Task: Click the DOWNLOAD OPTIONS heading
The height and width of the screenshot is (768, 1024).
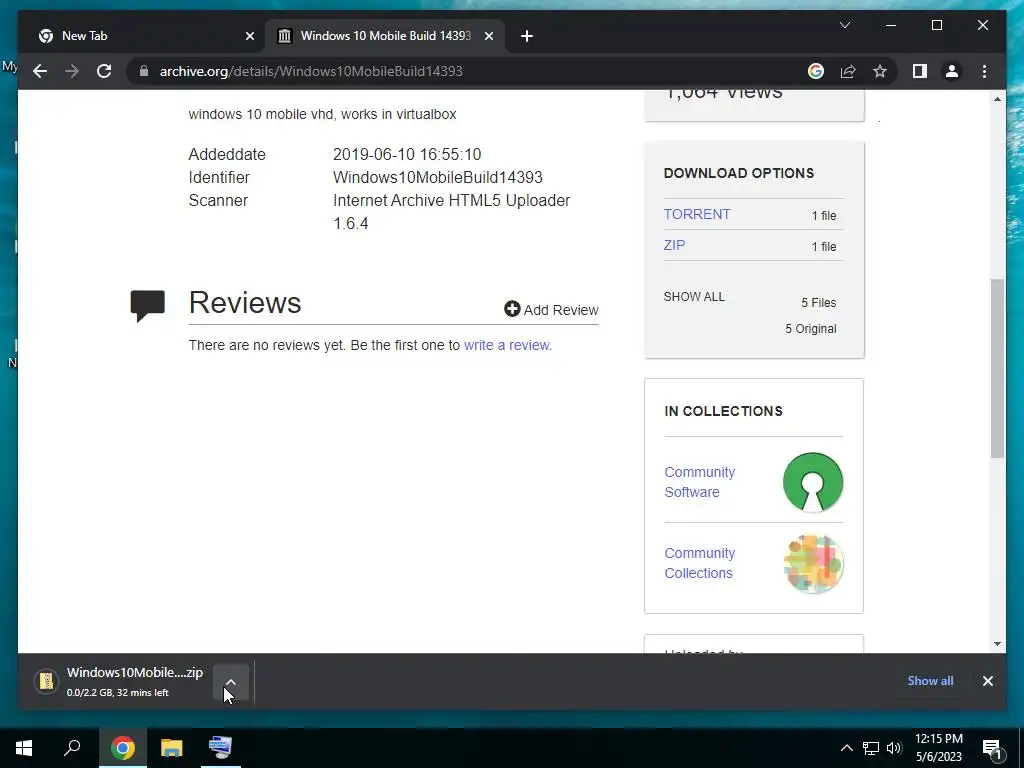Action: click(x=739, y=173)
